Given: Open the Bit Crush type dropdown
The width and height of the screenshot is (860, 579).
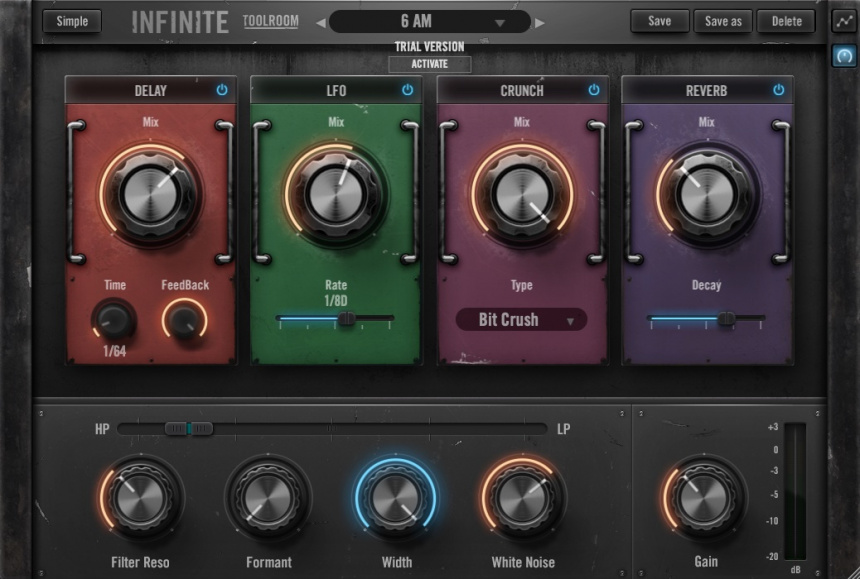Looking at the screenshot, I should pos(523,320).
